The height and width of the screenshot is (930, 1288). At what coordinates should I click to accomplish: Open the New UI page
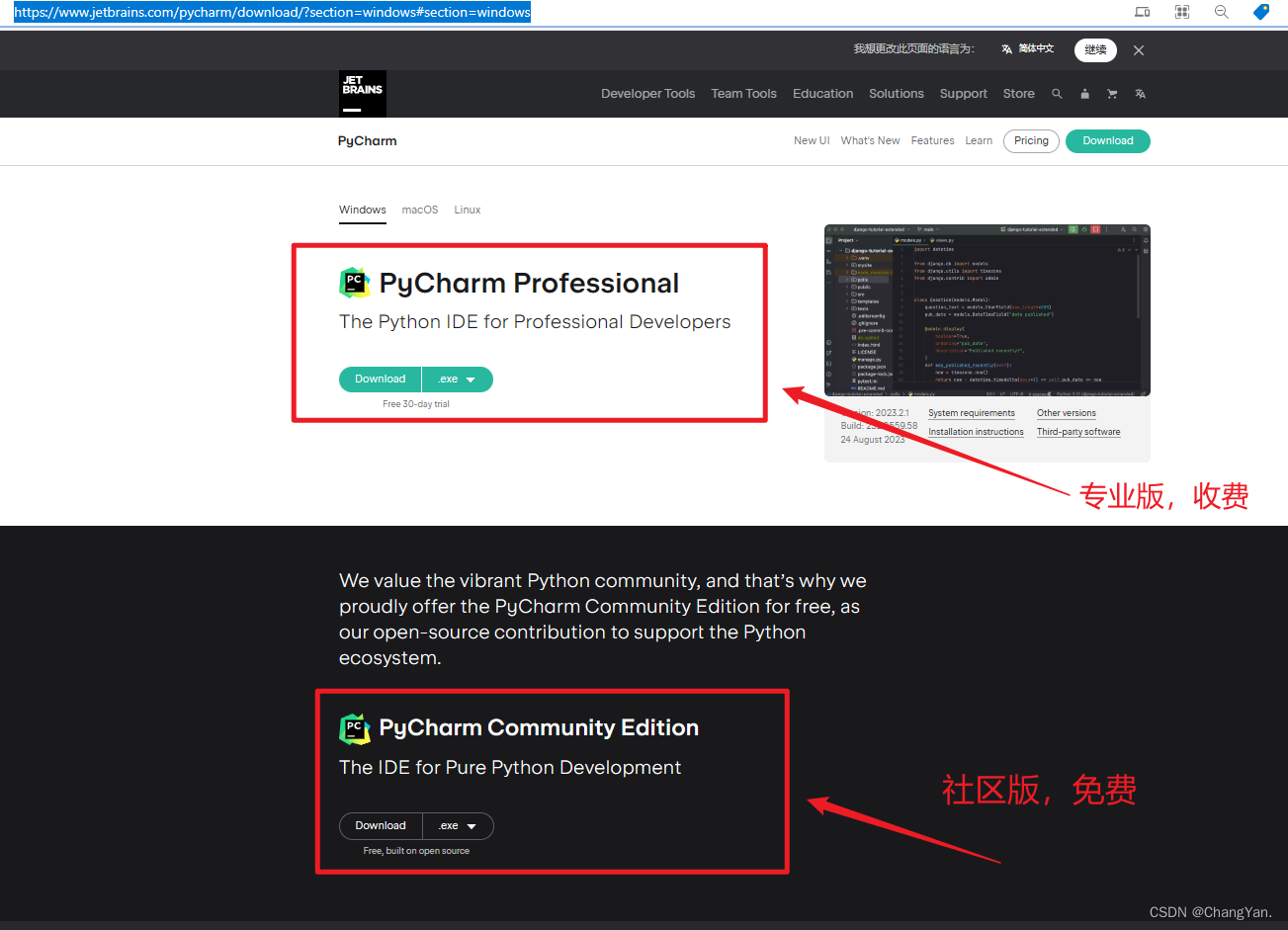click(812, 141)
